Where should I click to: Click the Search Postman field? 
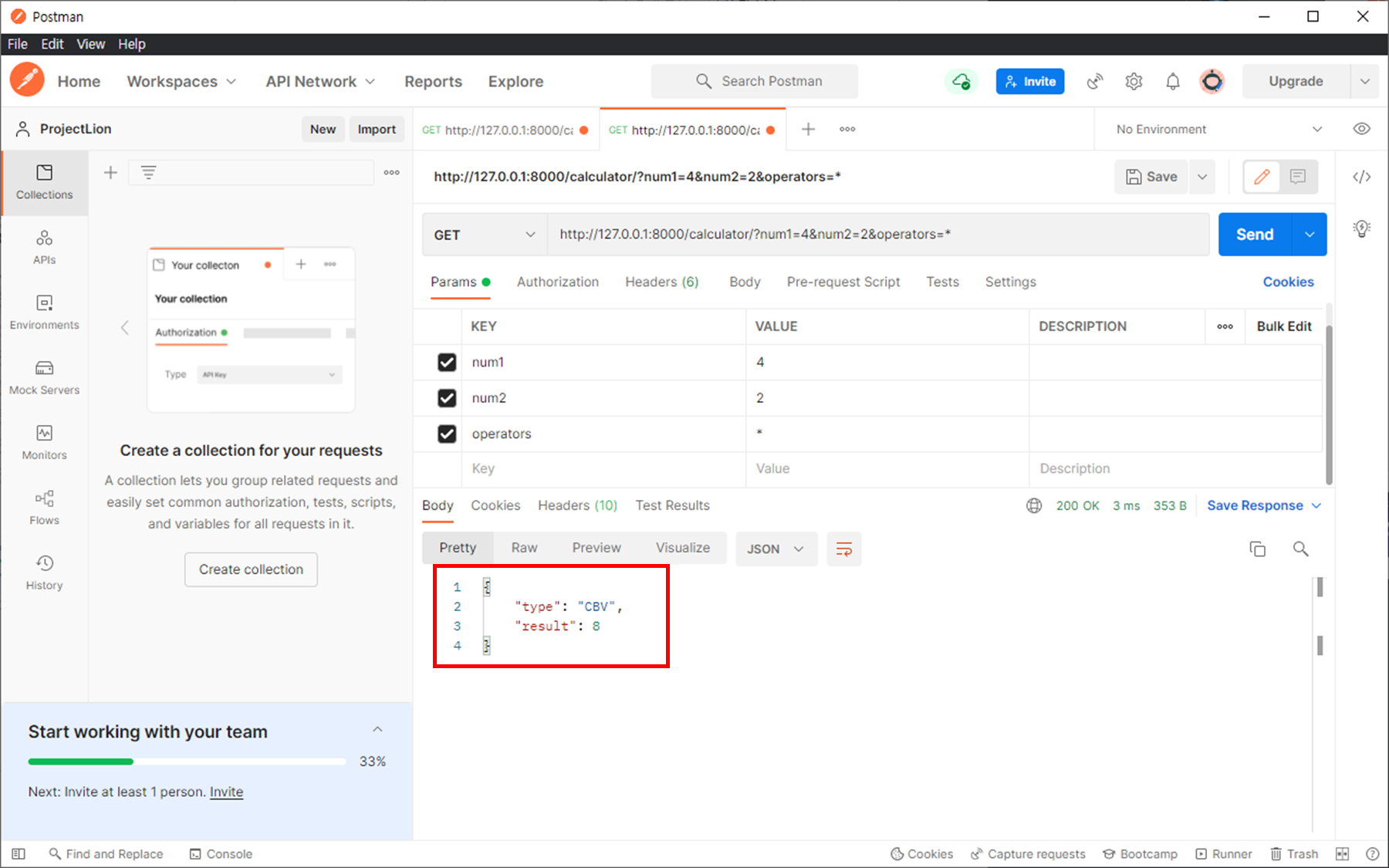[x=755, y=81]
